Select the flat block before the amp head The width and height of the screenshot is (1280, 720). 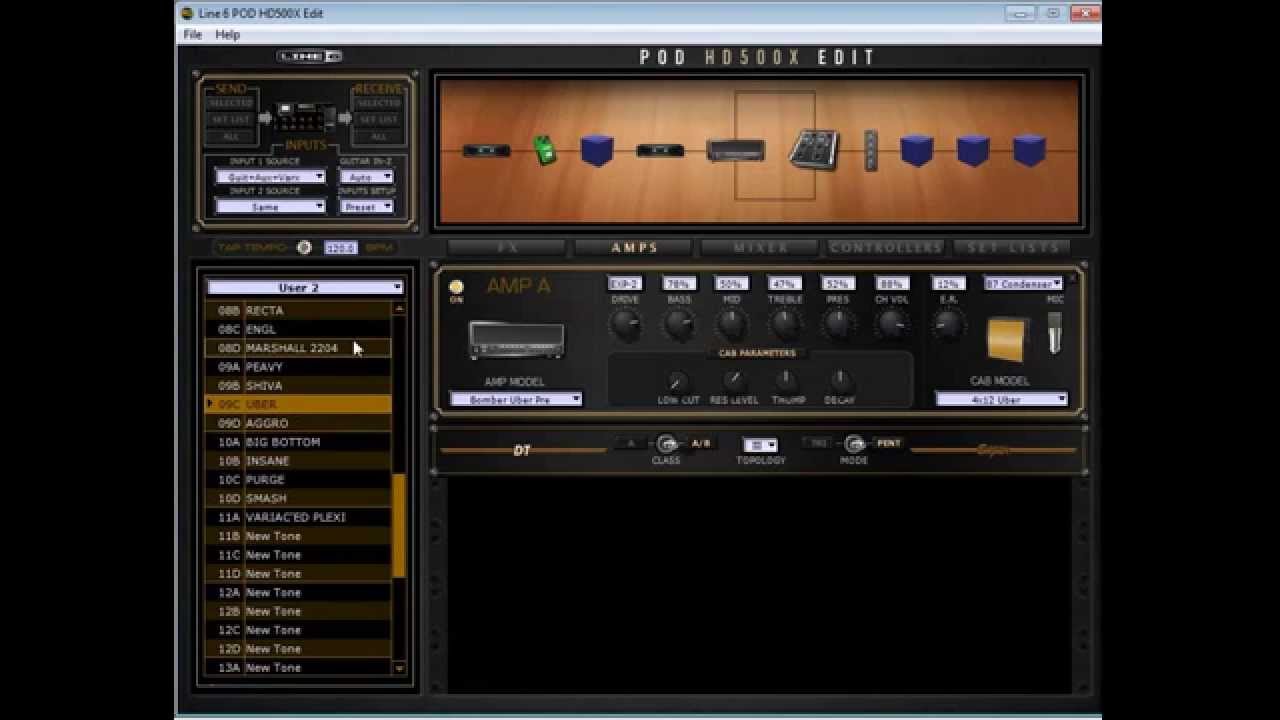pyautogui.click(x=660, y=151)
